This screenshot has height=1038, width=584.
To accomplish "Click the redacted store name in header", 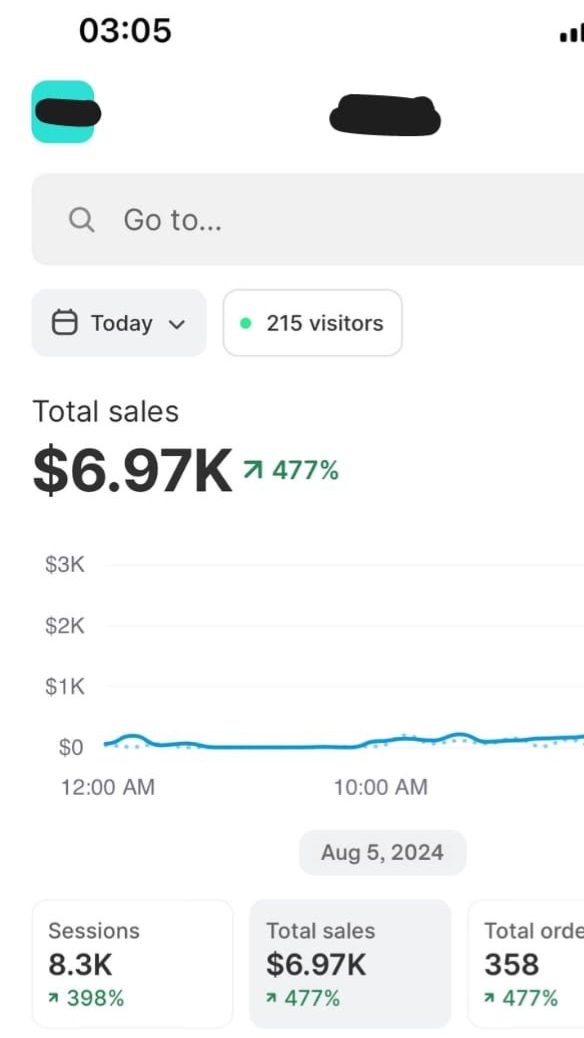I will coord(385,115).
